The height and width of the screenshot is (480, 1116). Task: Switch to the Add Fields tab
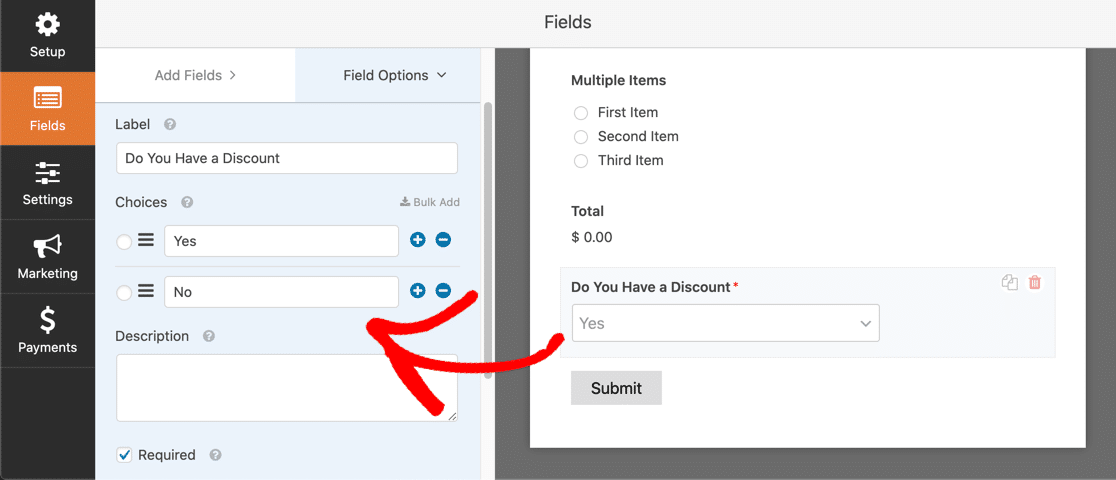click(195, 75)
